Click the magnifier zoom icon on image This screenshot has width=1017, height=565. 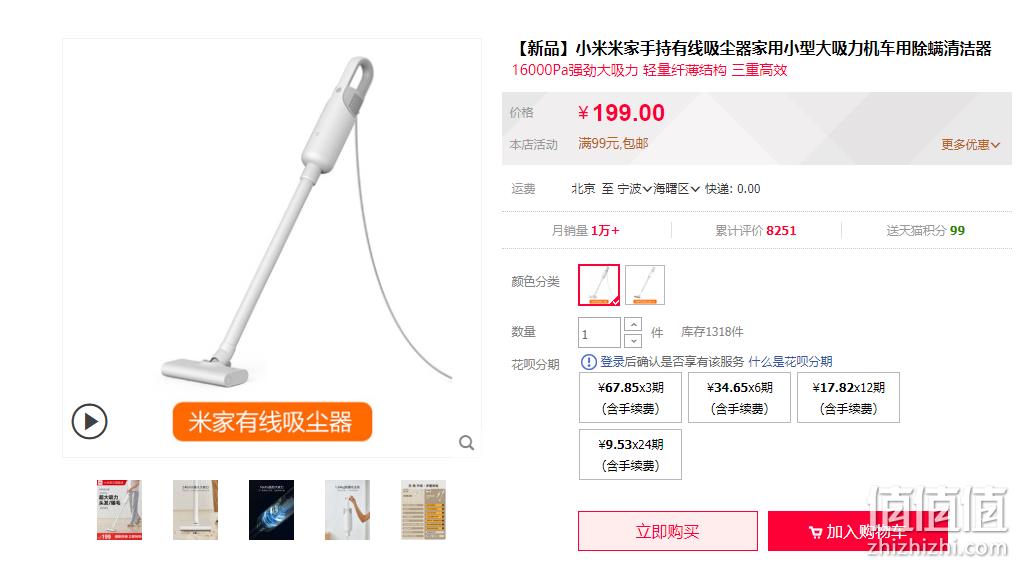pyautogui.click(x=466, y=443)
